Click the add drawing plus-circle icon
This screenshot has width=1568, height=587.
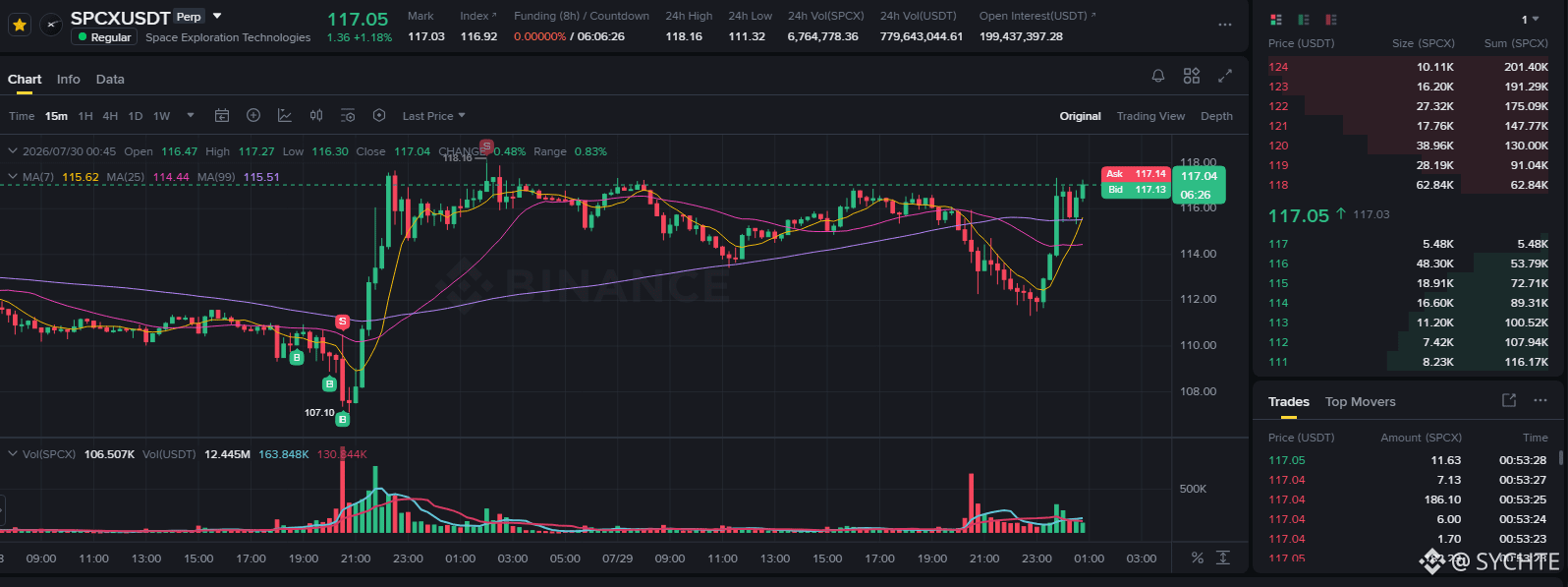253,115
